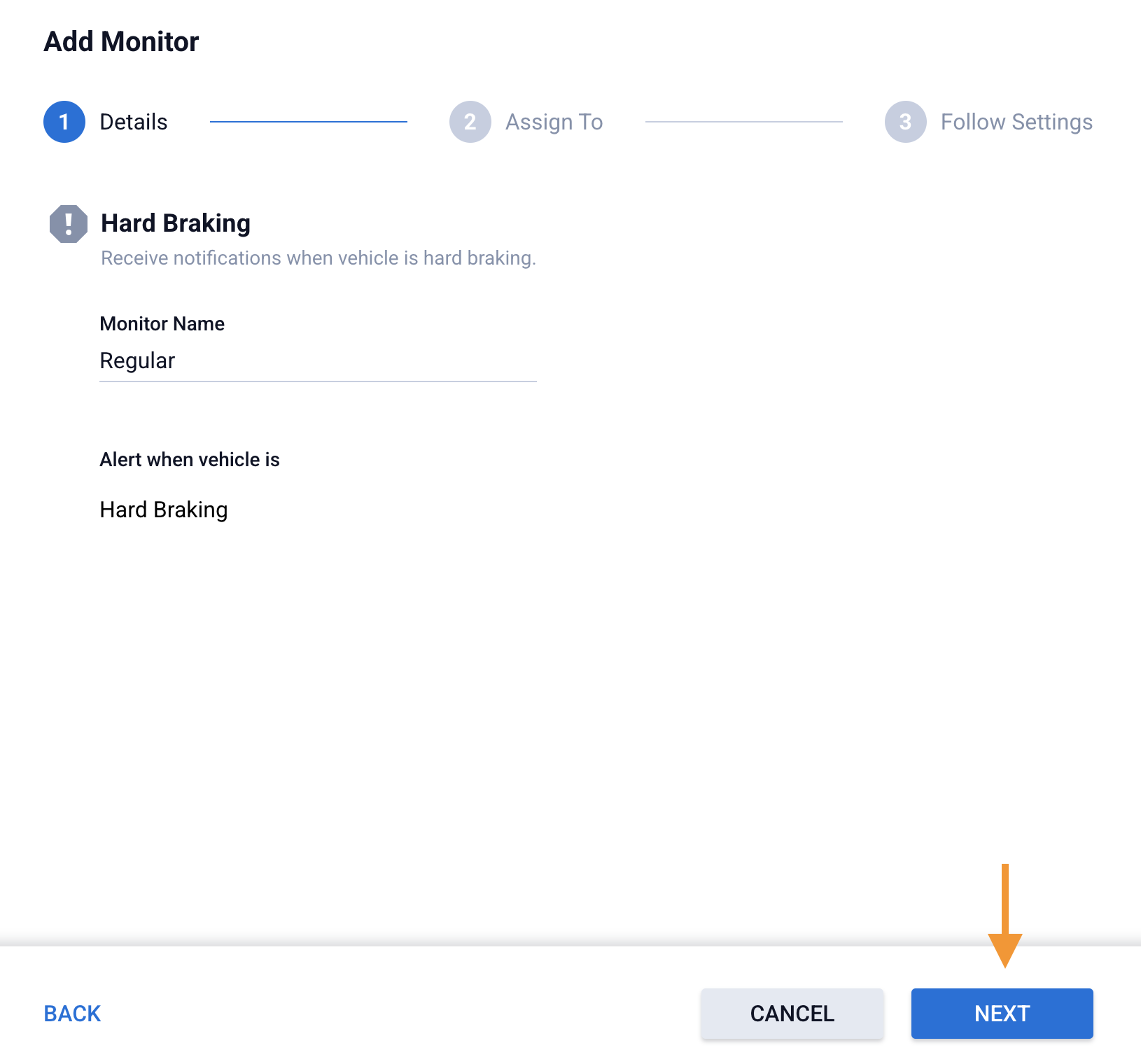Go back using the BACK link
This screenshot has height=1064, width=1141.
click(72, 1014)
